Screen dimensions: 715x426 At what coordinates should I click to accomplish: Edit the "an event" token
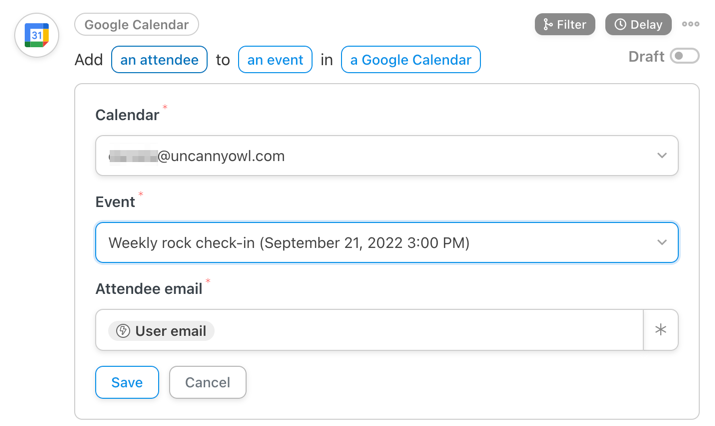[x=275, y=59]
